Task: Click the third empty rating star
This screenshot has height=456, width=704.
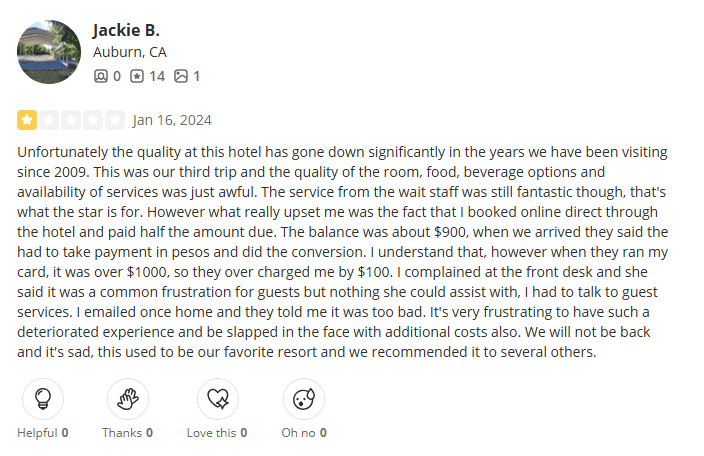Action: [71, 121]
